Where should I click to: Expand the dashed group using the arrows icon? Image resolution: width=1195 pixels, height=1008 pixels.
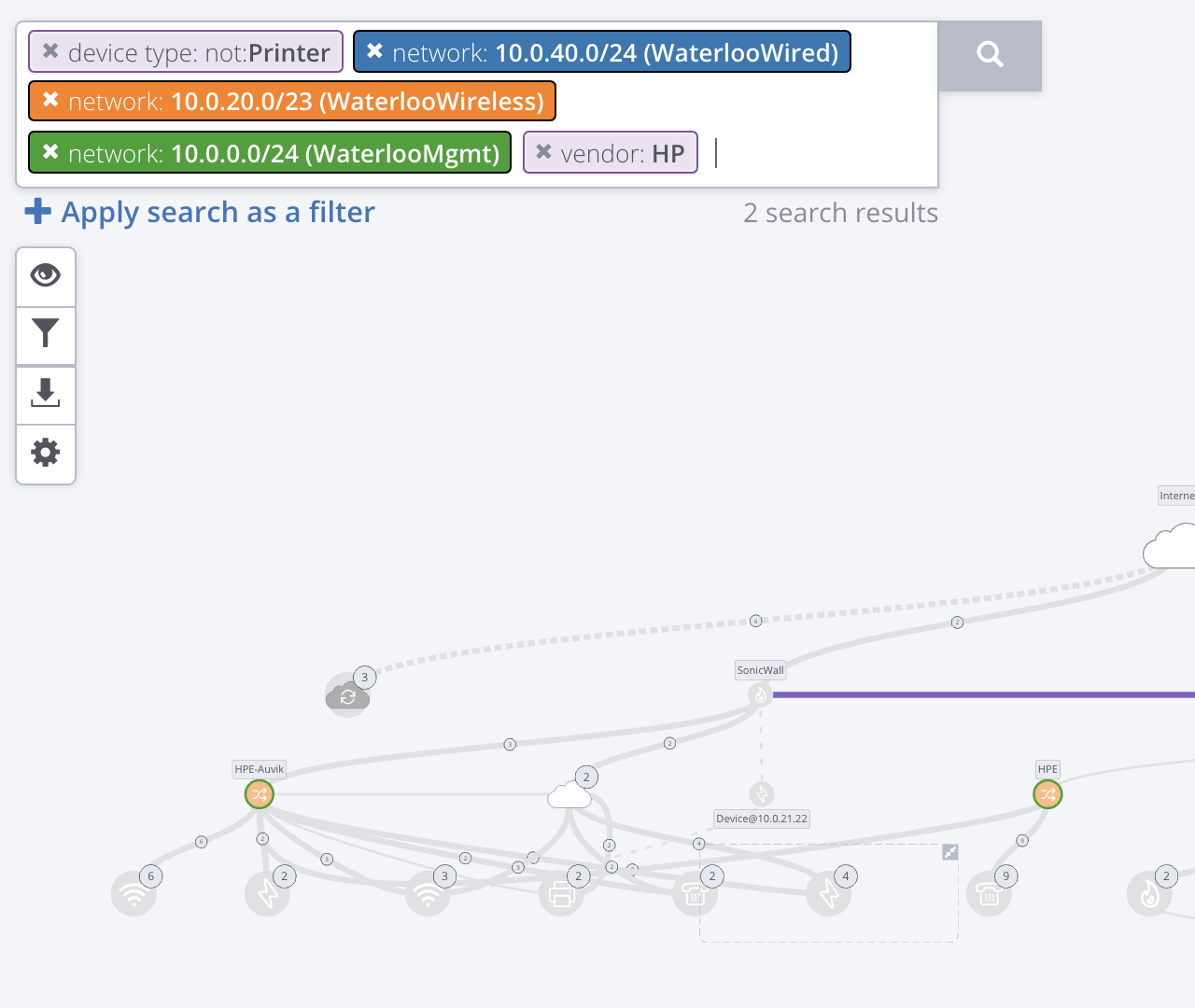tap(950, 852)
